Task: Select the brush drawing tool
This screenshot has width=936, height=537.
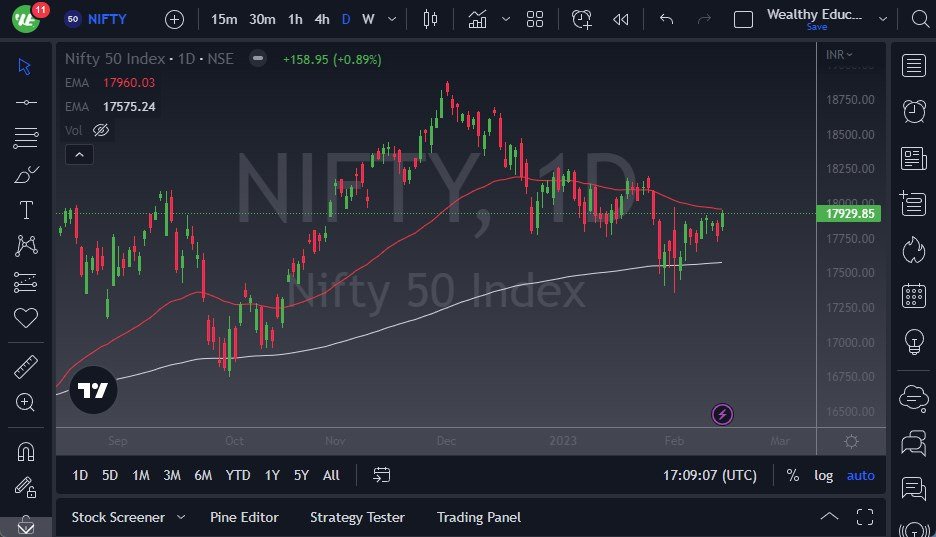Action: click(25, 174)
